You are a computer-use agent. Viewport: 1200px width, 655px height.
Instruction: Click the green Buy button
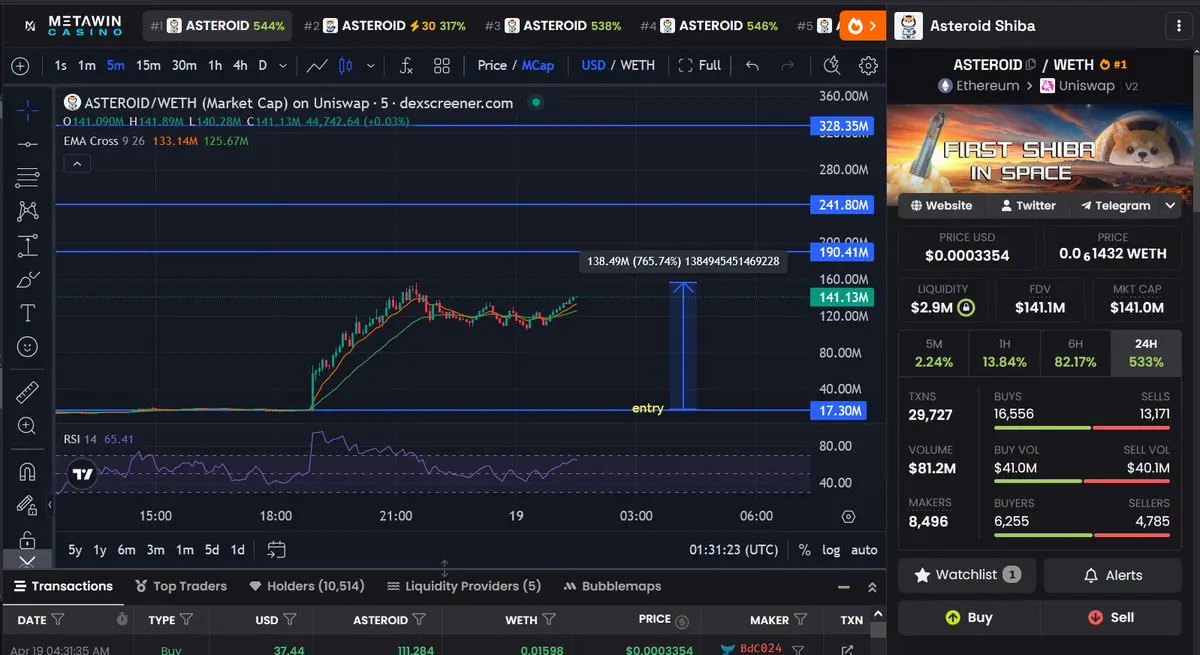click(967, 617)
